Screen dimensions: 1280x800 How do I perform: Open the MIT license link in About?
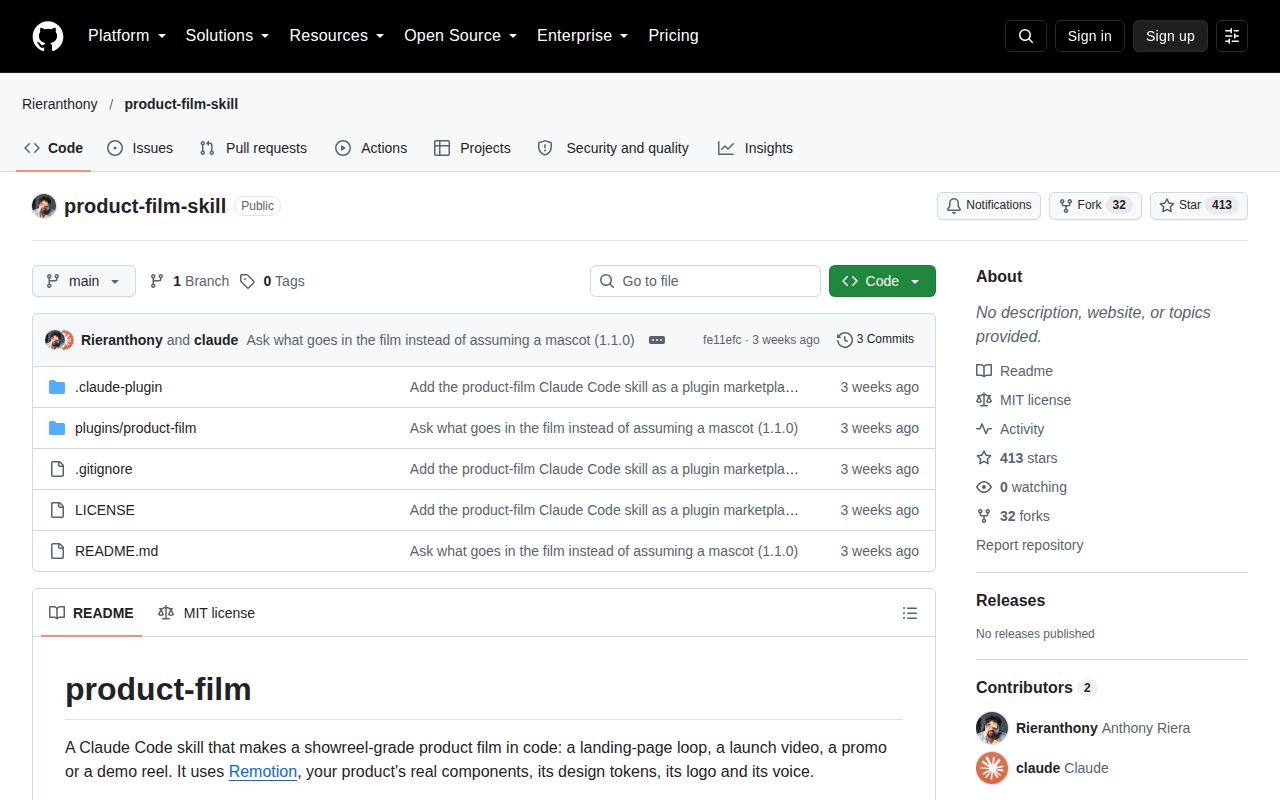point(1023,400)
